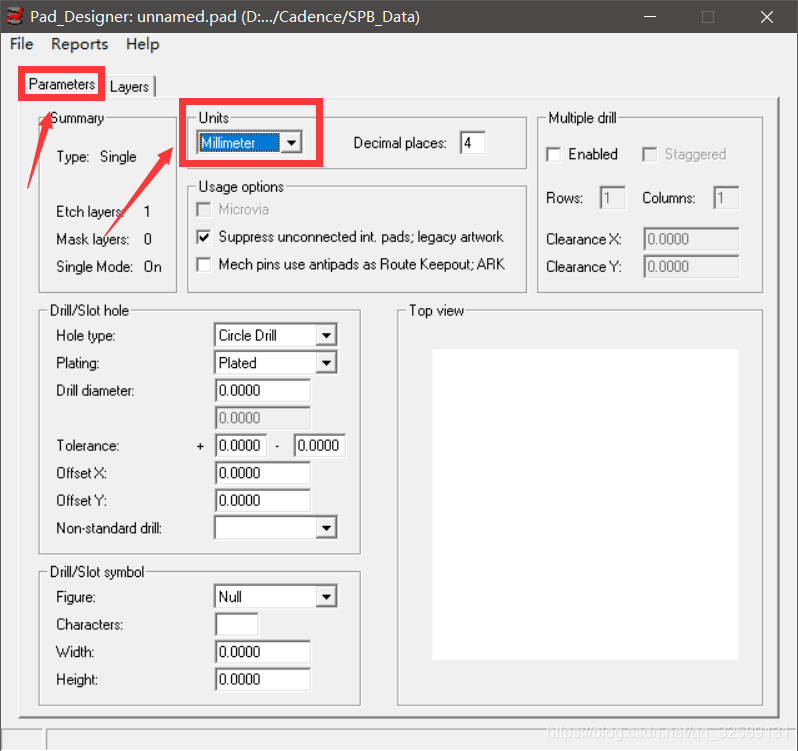Click the Pad Designer app icon in title bar

click(14, 16)
